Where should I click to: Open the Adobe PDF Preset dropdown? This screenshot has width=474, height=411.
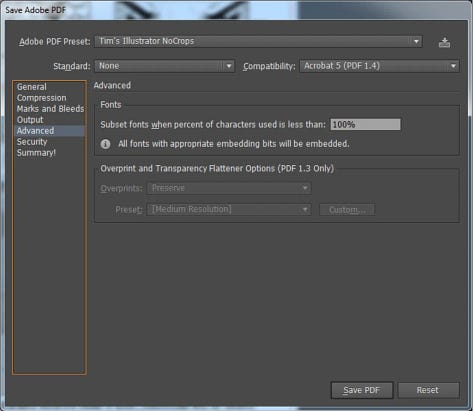(x=258, y=41)
